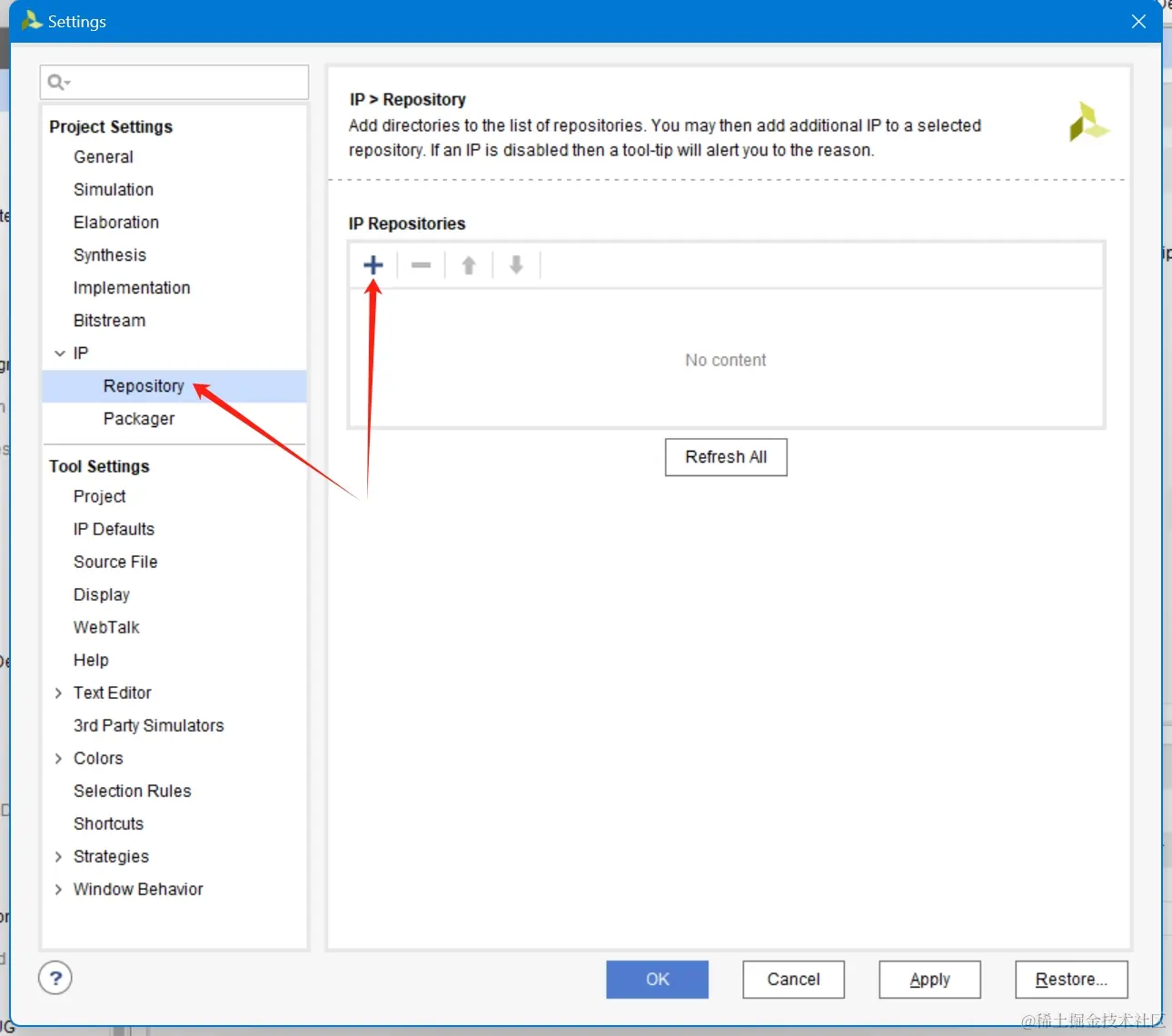Confirm with the OK button
This screenshot has height=1036, width=1172.
pyautogui.click(x=658, y=980)
